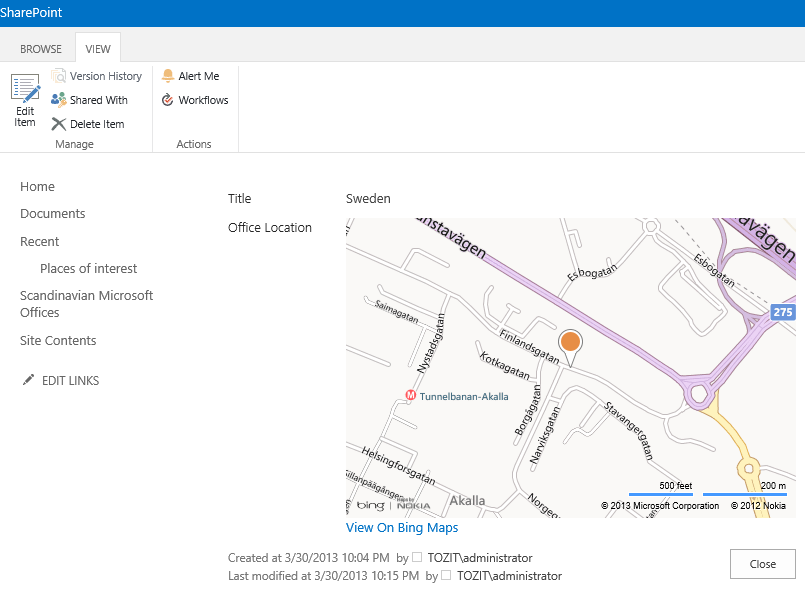Screen dimensions: 805x593
Task: Switch to the BROWSE ribbon tab
Action: [41, 49]
